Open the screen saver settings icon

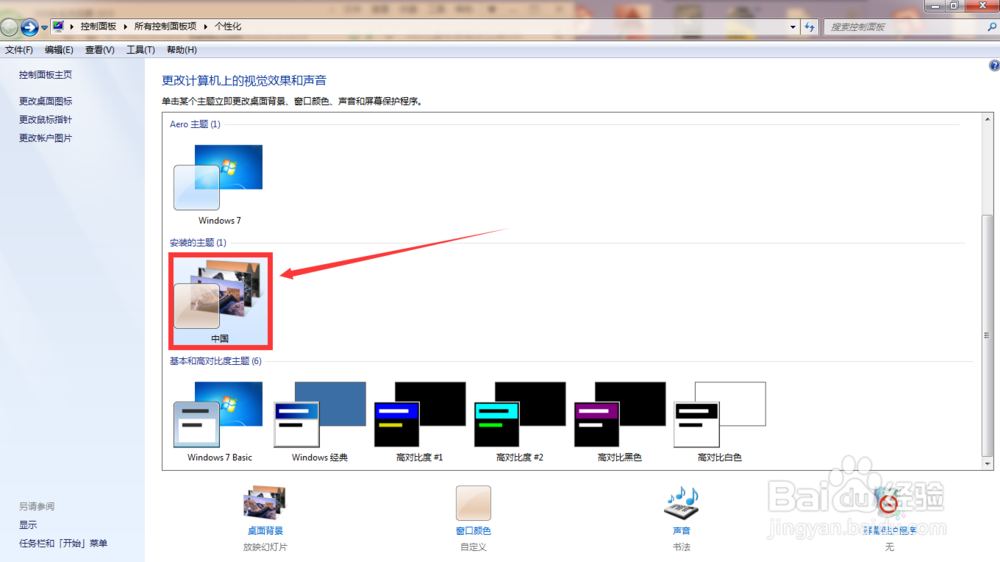coord(889,503)
